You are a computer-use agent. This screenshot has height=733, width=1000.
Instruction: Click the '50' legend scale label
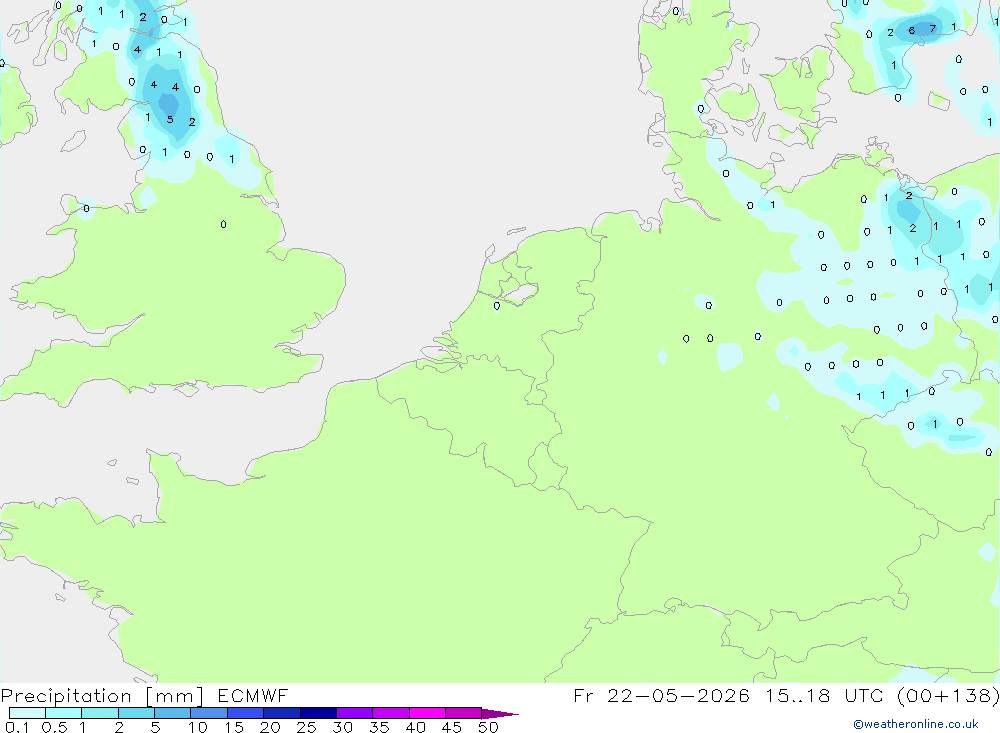coord(488,727)
